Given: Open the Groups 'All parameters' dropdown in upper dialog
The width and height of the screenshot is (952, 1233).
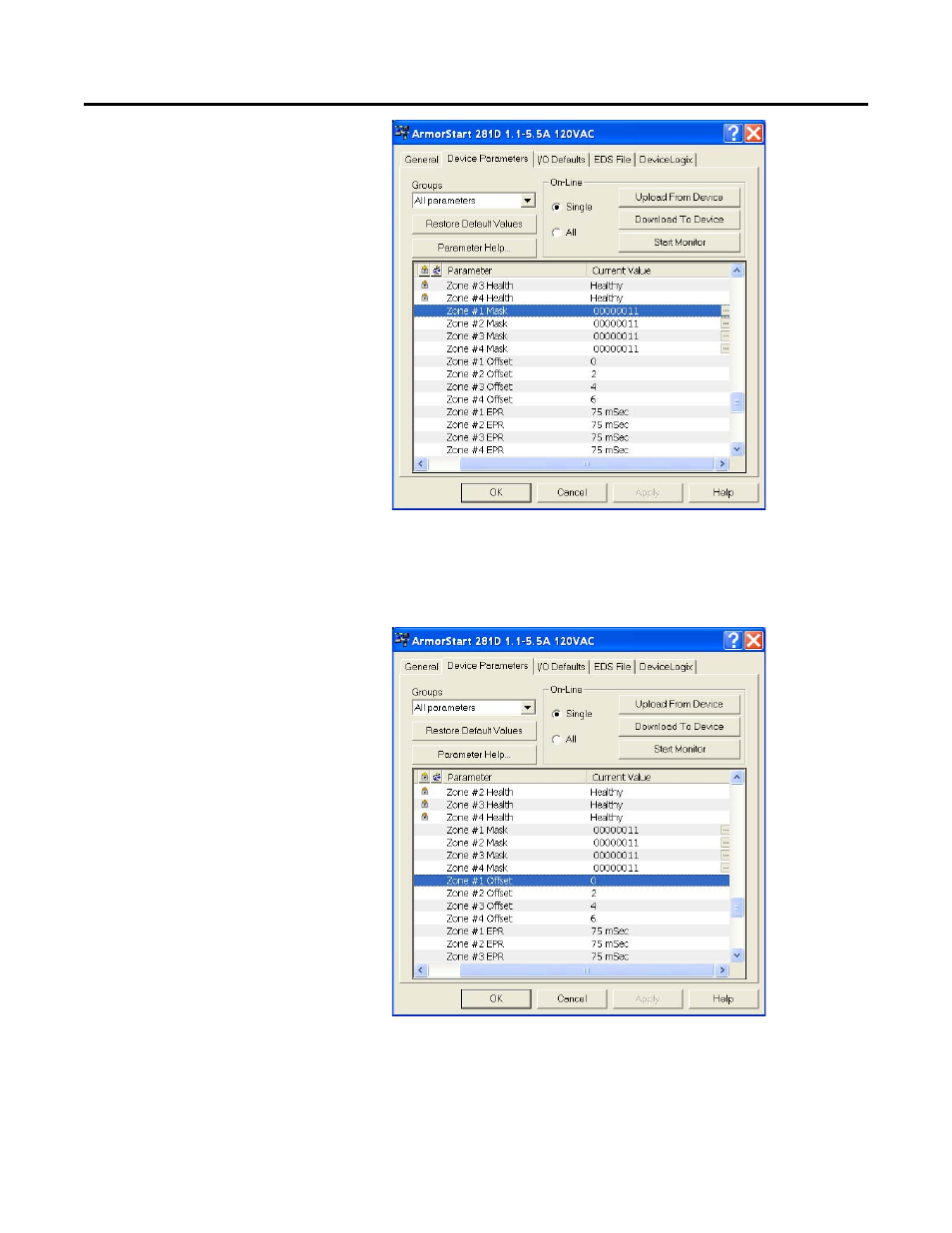Looking at the screenshot, I should point(474,201).
